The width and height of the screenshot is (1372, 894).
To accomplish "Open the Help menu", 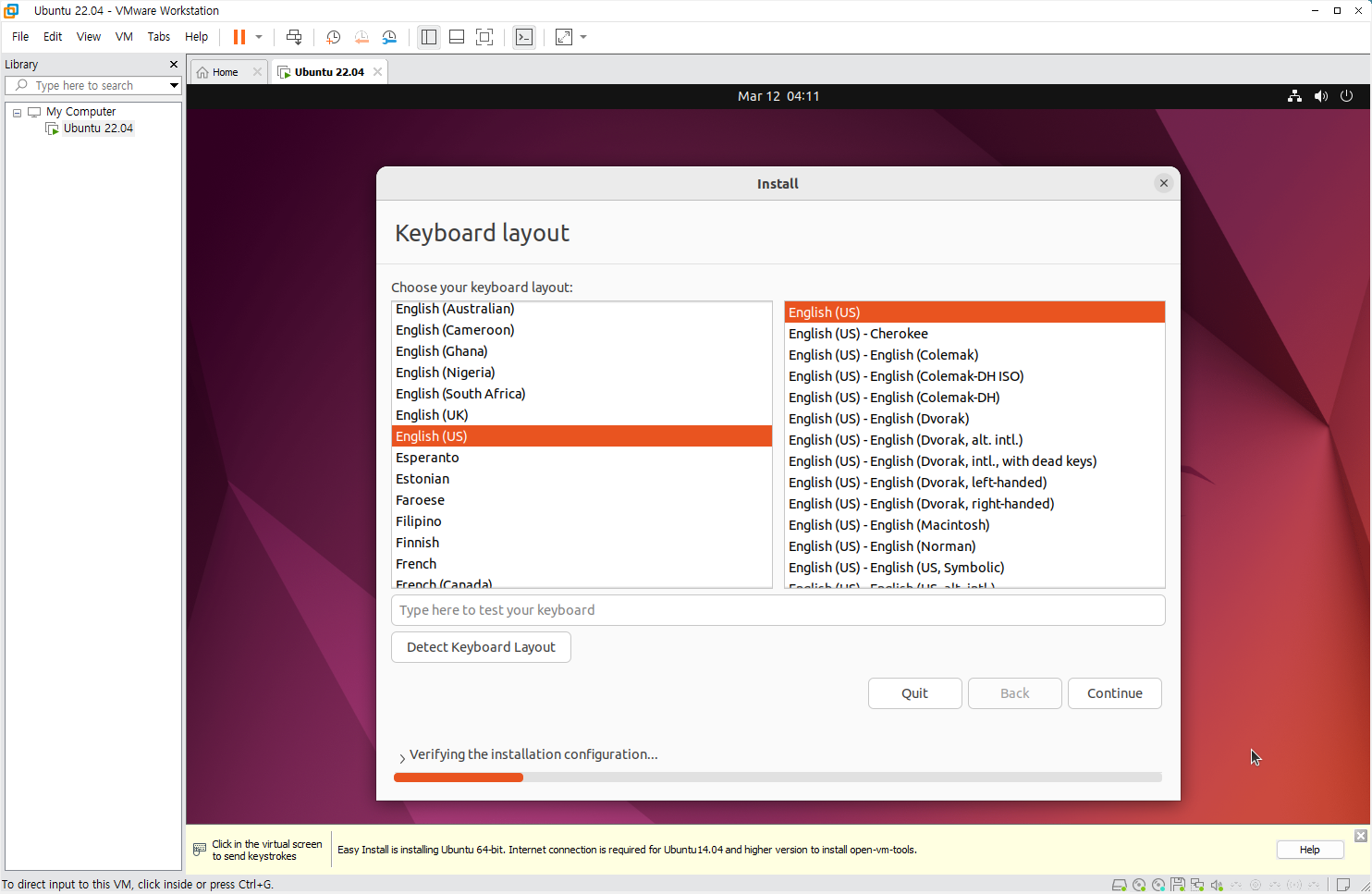I will pyautogui.click(x=196, y=37).
